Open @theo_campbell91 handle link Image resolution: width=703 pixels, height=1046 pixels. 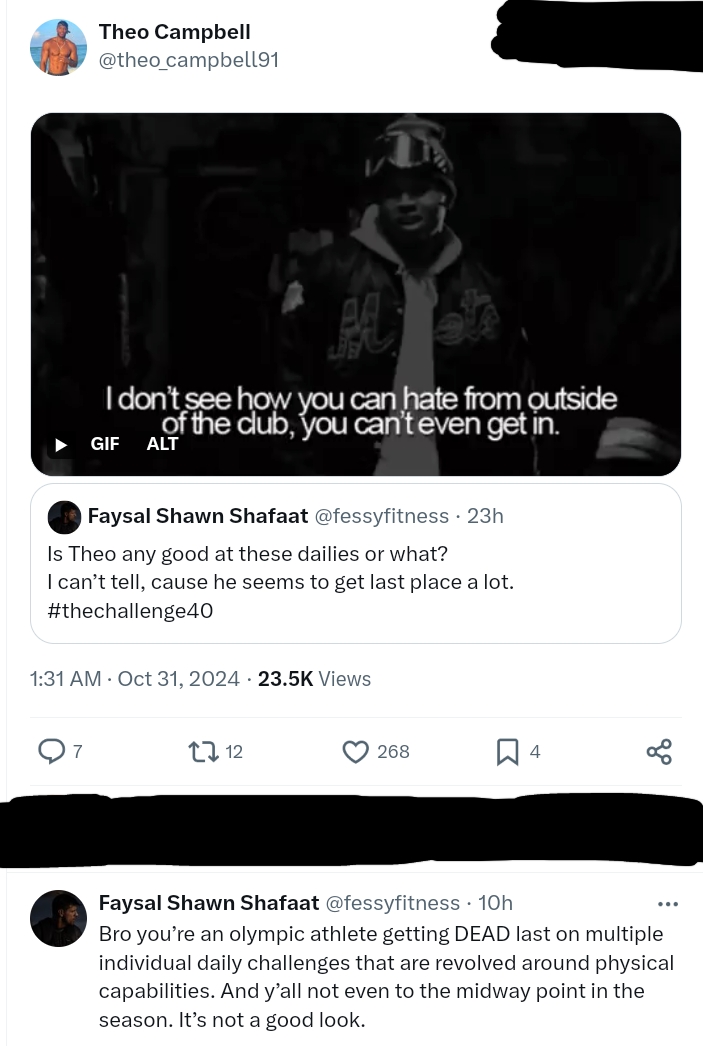pos(189,60)
